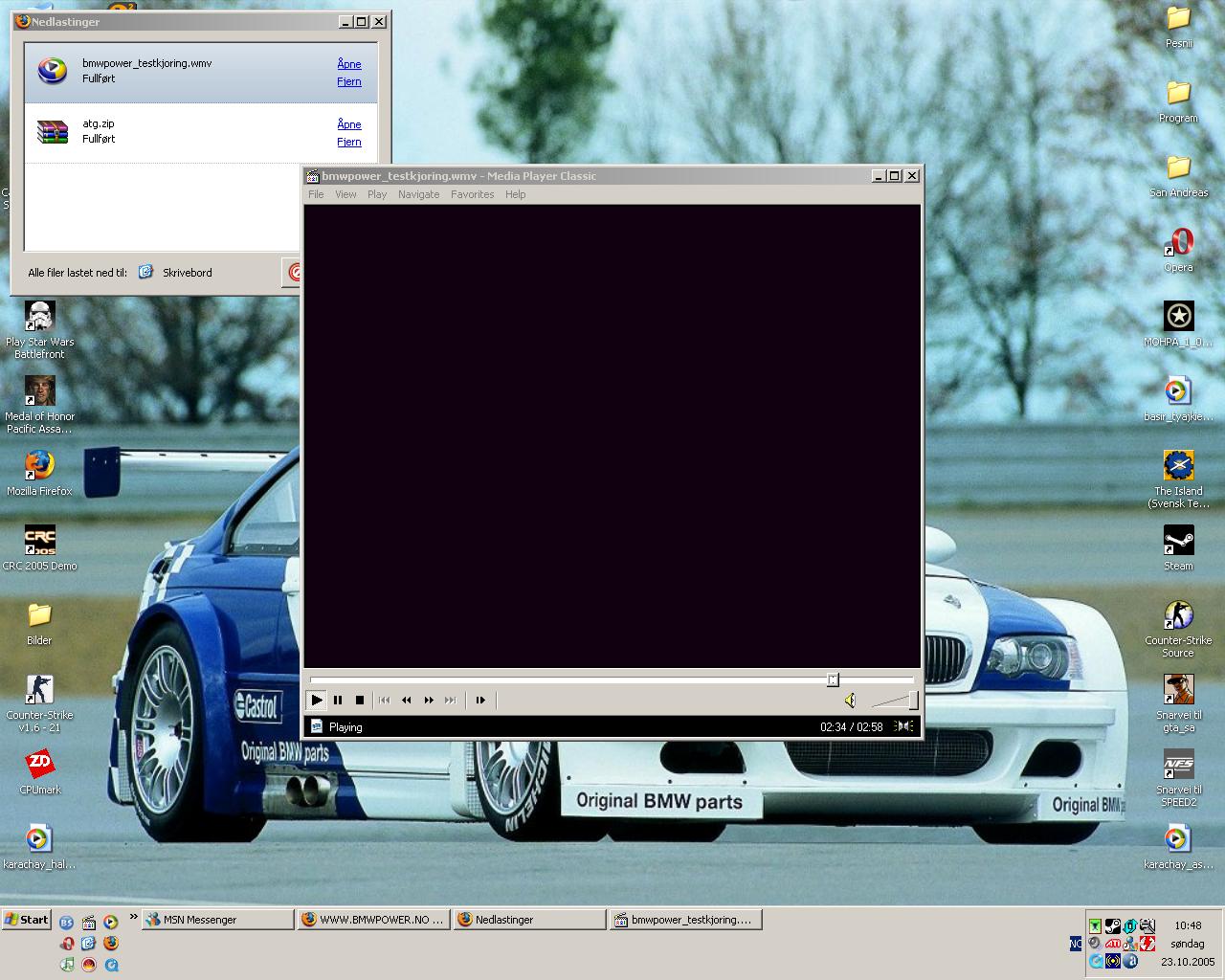
Task: Click the audio channel indicator in status bar
Action: click(x=903, y=726)
